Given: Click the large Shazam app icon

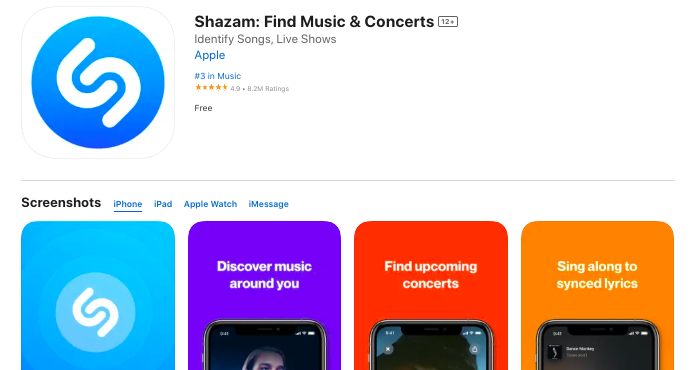Looking at the screenshot, I should click(x=98, y=82).
